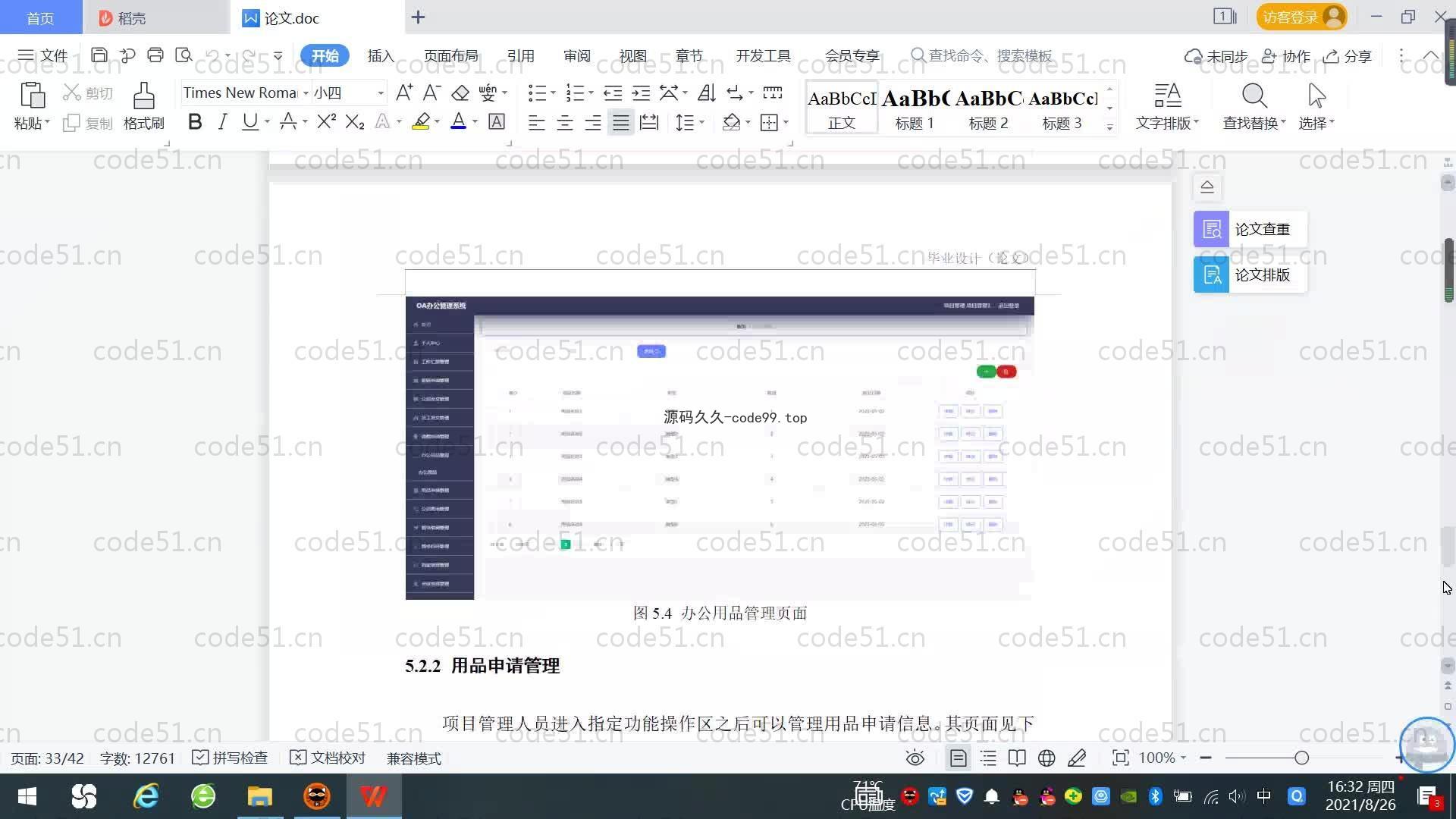Click the full screen icon in status bar
Image resolution: width=1456 pixels, height=819 pixels.
pos(1120,758)
